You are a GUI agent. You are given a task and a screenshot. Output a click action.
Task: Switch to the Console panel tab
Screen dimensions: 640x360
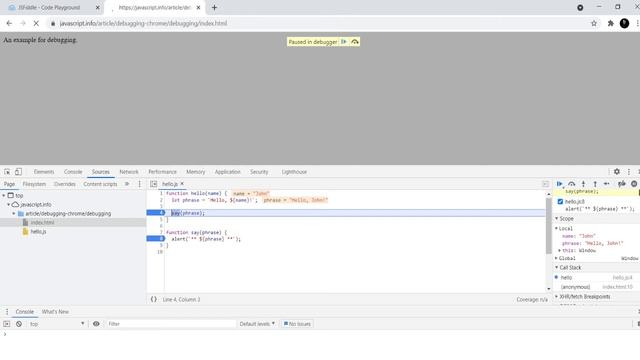(x=73, y=172)
